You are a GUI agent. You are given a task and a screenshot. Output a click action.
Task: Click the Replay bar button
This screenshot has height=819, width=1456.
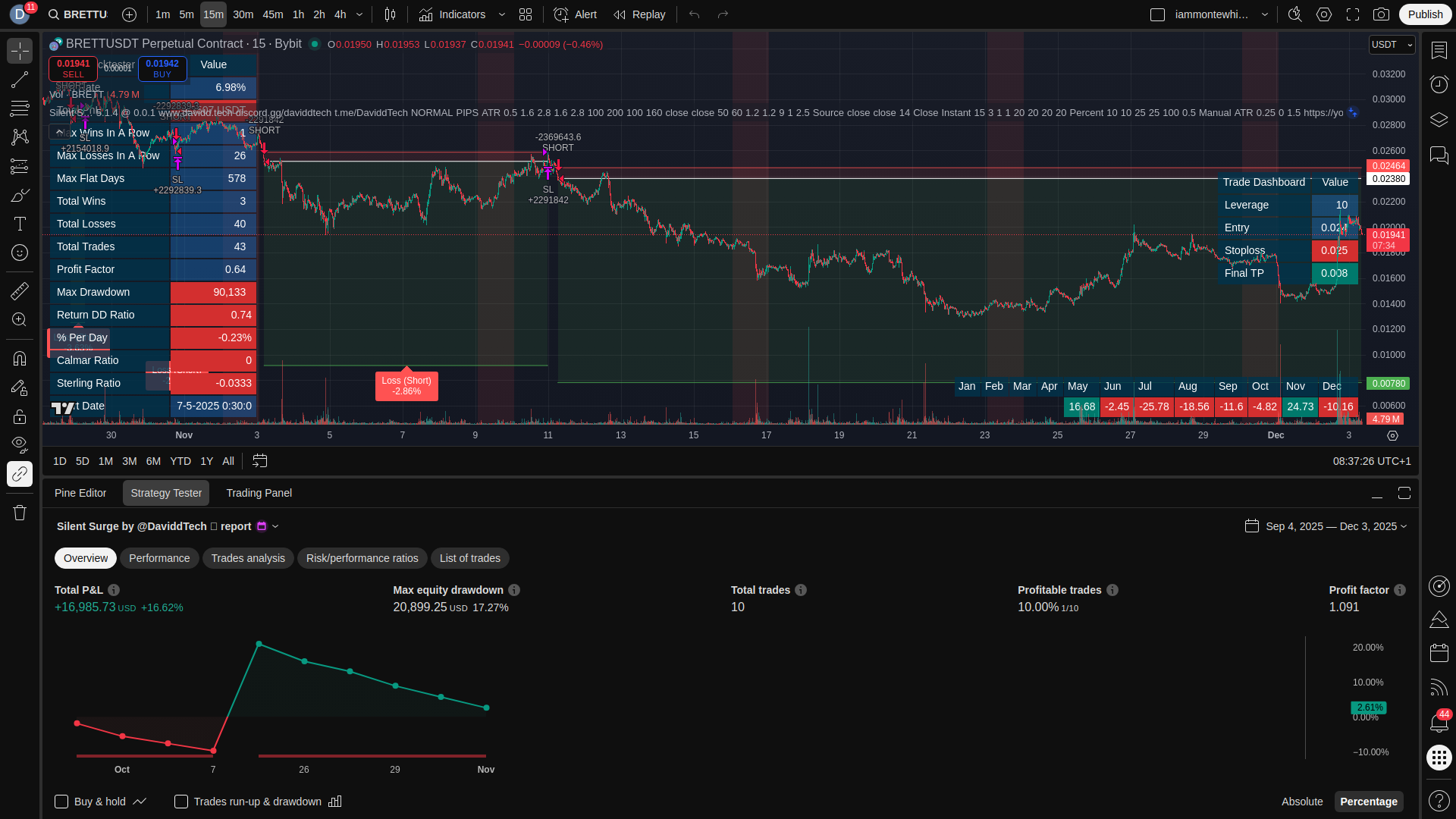[639, 14]
